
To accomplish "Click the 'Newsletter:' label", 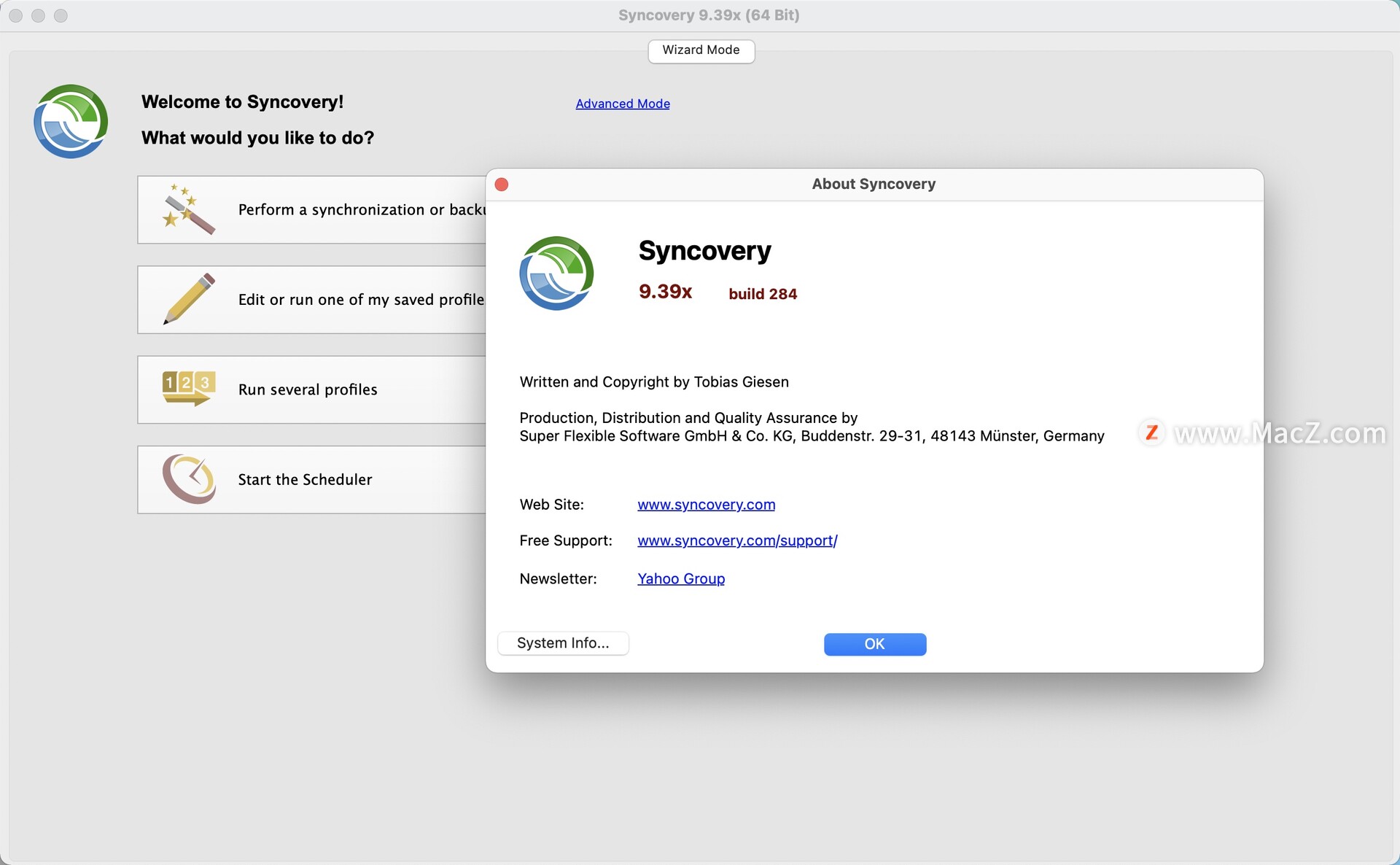I will tap(558, 579).
